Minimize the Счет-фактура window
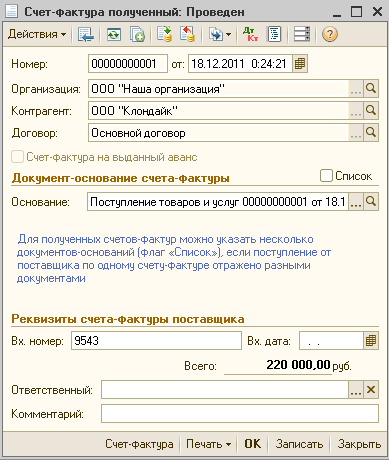Screen dimensions: 389x460 point(337,13)
